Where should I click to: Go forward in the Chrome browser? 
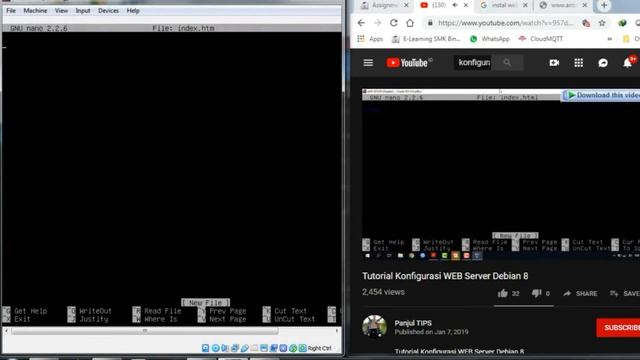tap(377, 23)
